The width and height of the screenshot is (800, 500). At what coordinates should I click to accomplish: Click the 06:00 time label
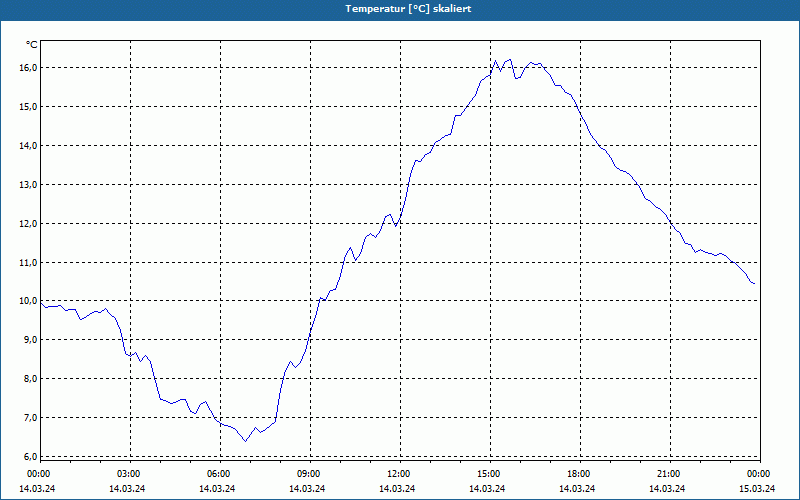coord(218,474)
